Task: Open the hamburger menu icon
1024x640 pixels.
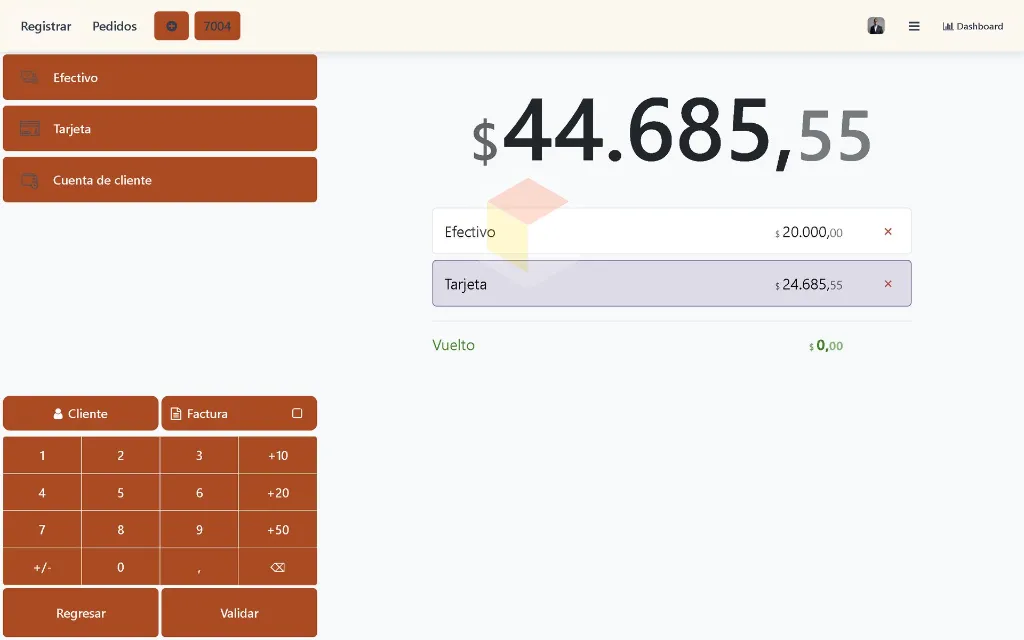Action: pos(914,26)
